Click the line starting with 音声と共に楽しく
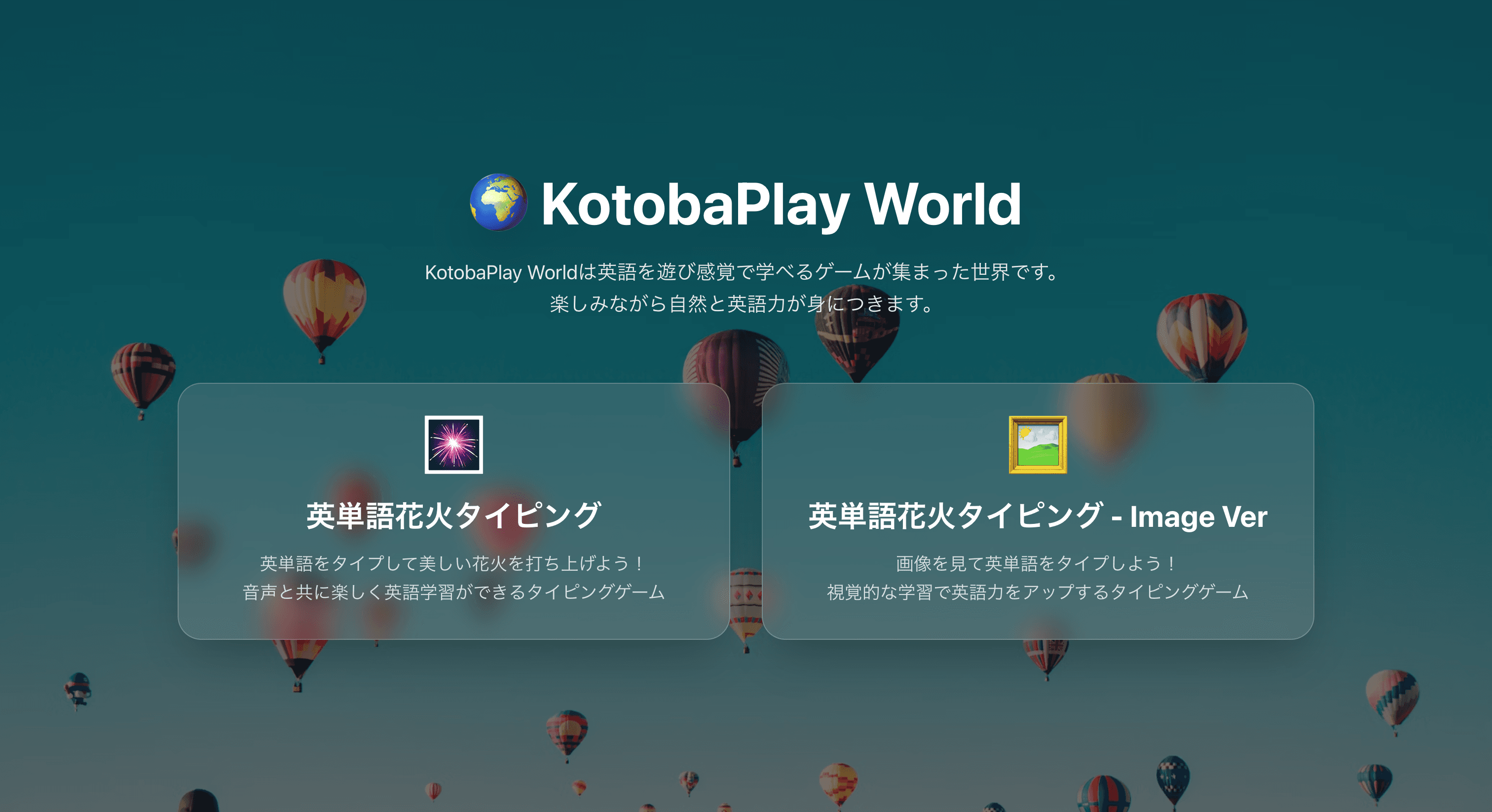This screenshot has height=812, width=1492. 453,592
